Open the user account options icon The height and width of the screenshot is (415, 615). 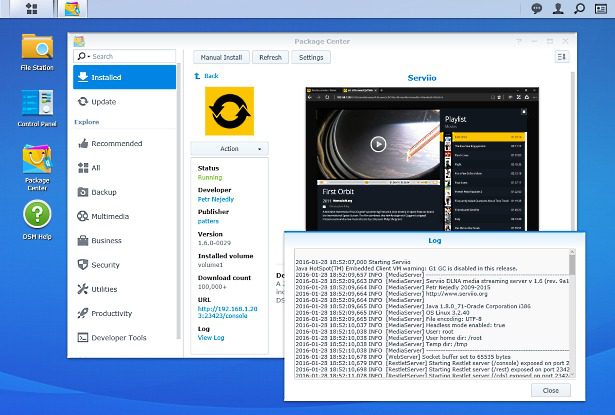(x=558, y=8)
